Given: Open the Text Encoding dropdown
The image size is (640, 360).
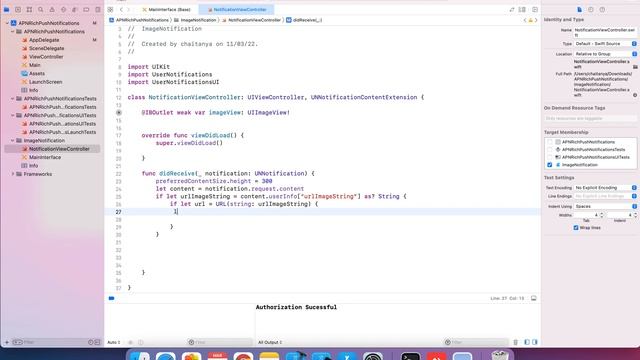Looking at the screenshot, I should click(x=605, y=188).
